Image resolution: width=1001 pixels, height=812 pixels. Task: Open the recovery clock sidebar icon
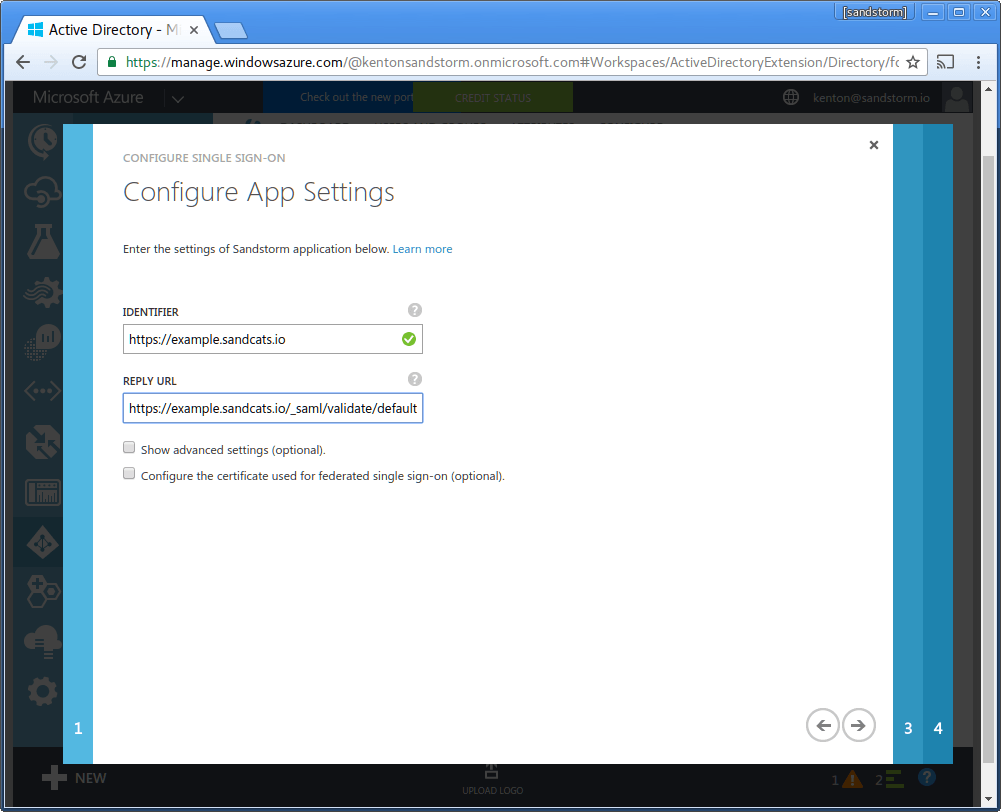[43, 142]
